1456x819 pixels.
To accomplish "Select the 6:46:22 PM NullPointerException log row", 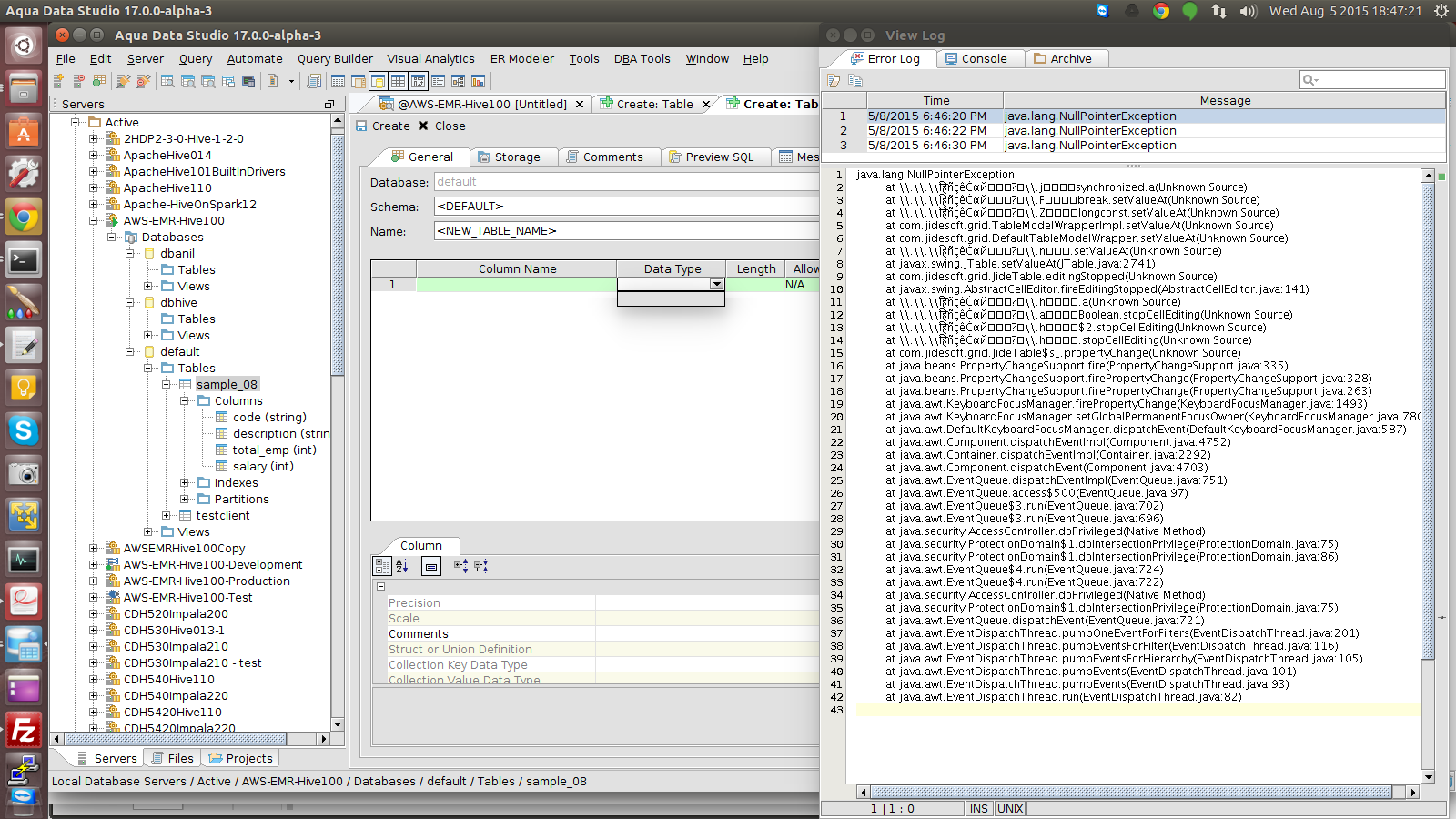I will coord(1134,131).
